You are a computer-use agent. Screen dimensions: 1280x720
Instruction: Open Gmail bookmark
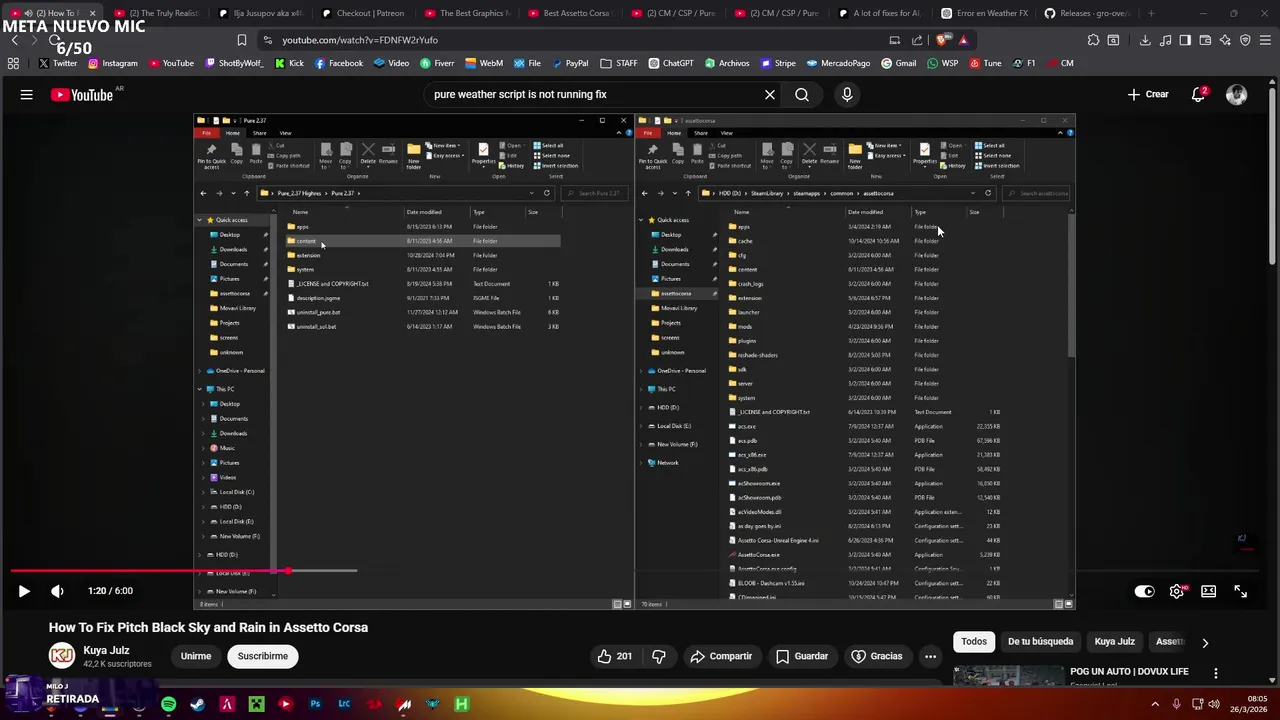[898, 63]
